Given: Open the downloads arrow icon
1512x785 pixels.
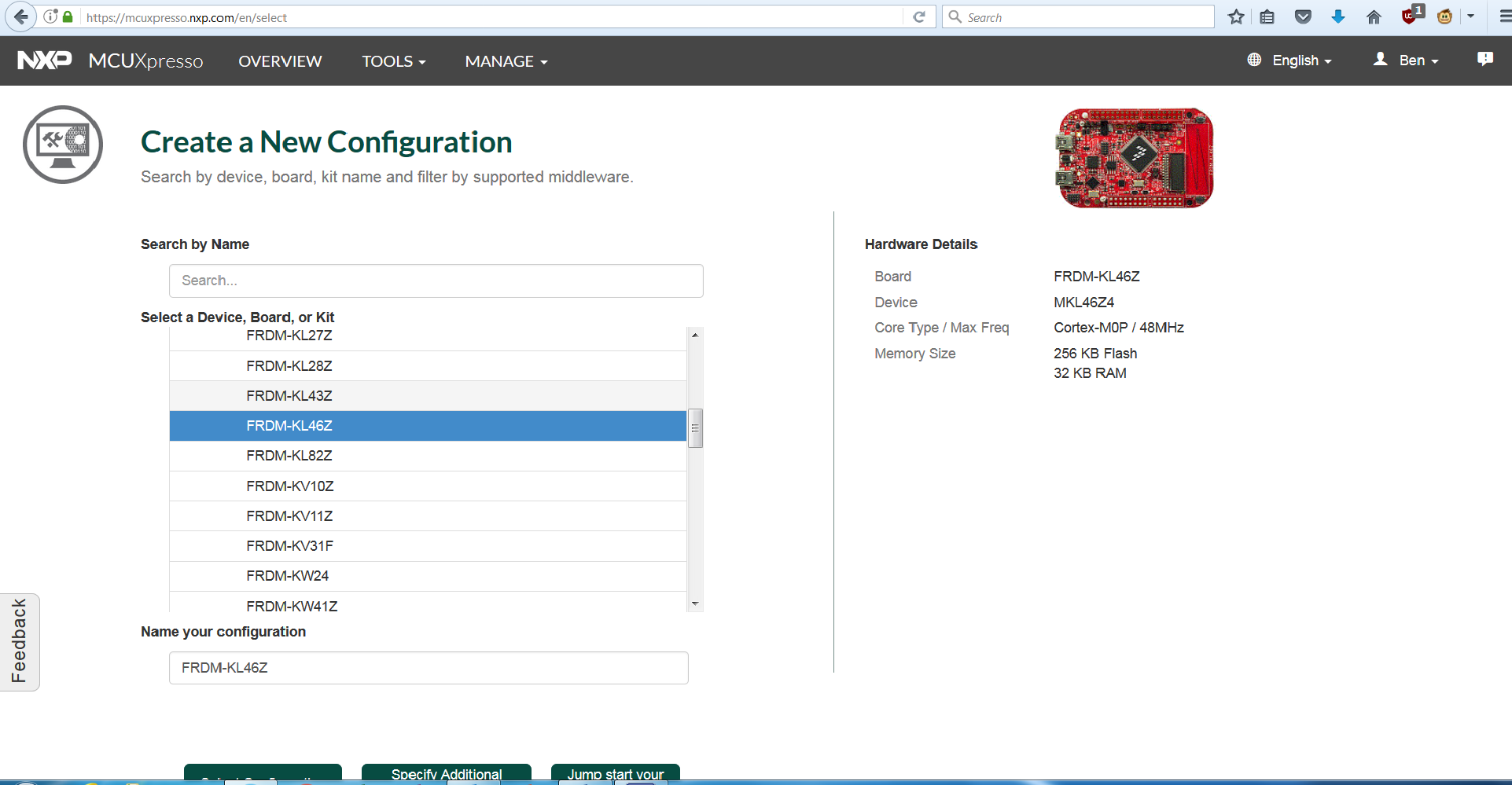Looking at the screenshot, I should click(1337, 17).
